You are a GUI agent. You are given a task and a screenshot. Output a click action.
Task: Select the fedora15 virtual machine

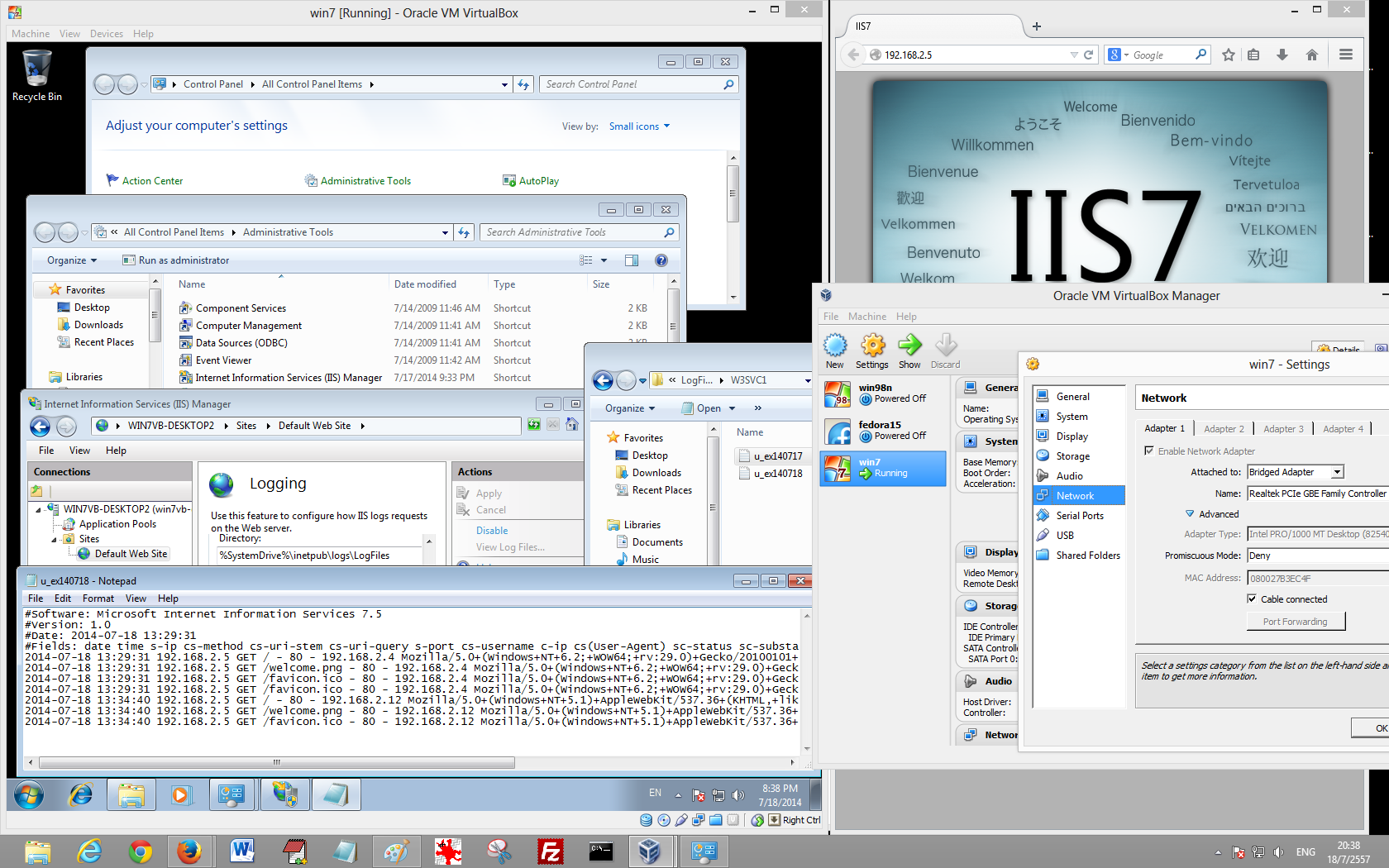[883, 431]
